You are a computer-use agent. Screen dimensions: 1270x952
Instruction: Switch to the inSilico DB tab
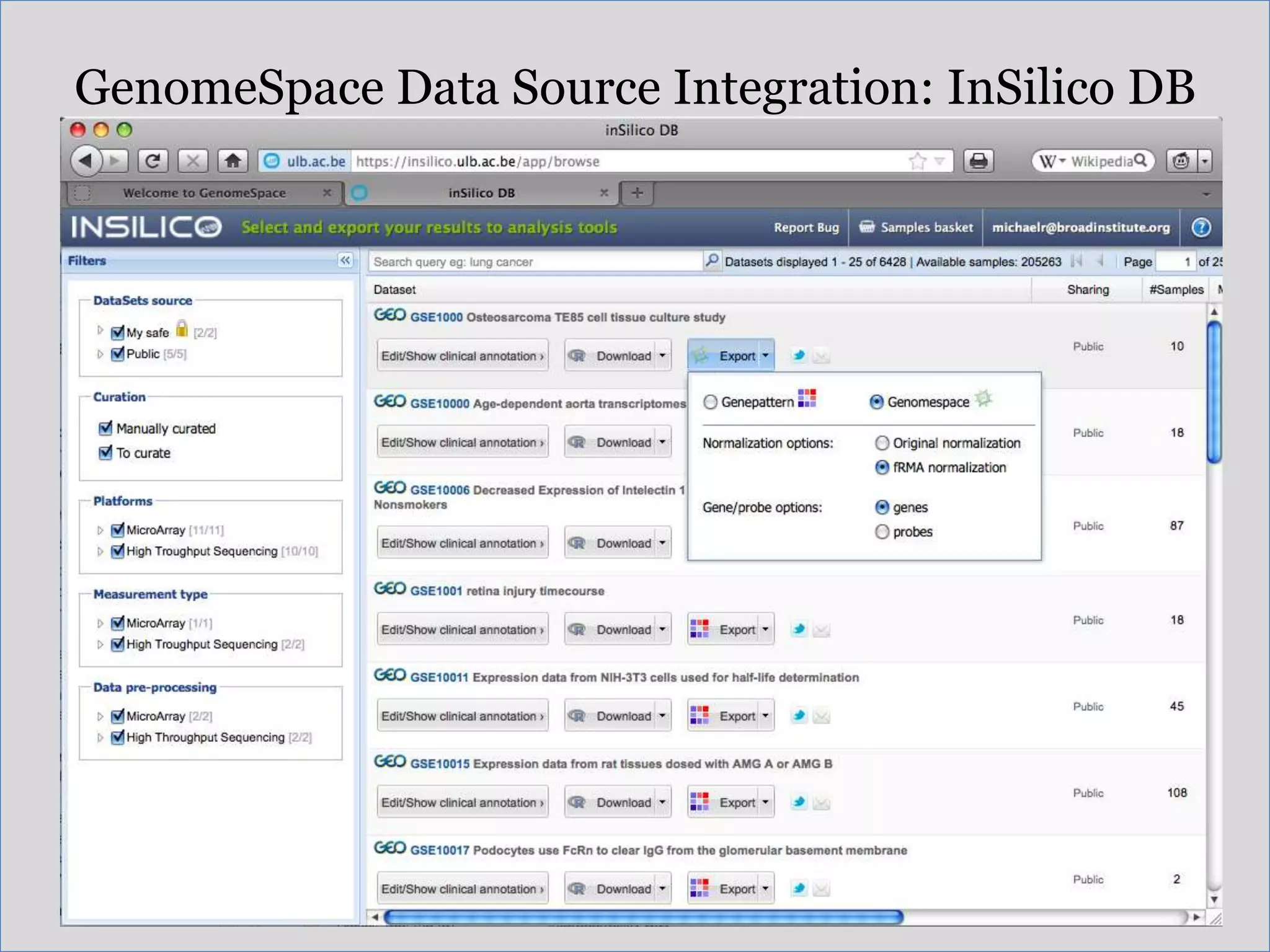(481, 193)
